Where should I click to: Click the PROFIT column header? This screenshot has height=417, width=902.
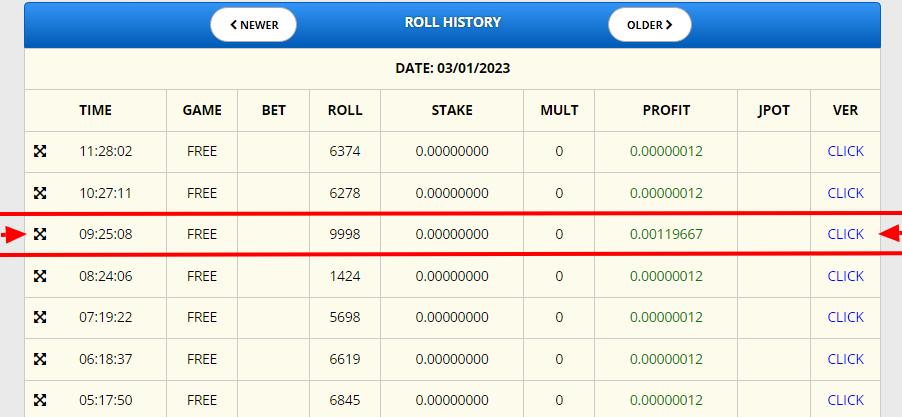point(666,110)
